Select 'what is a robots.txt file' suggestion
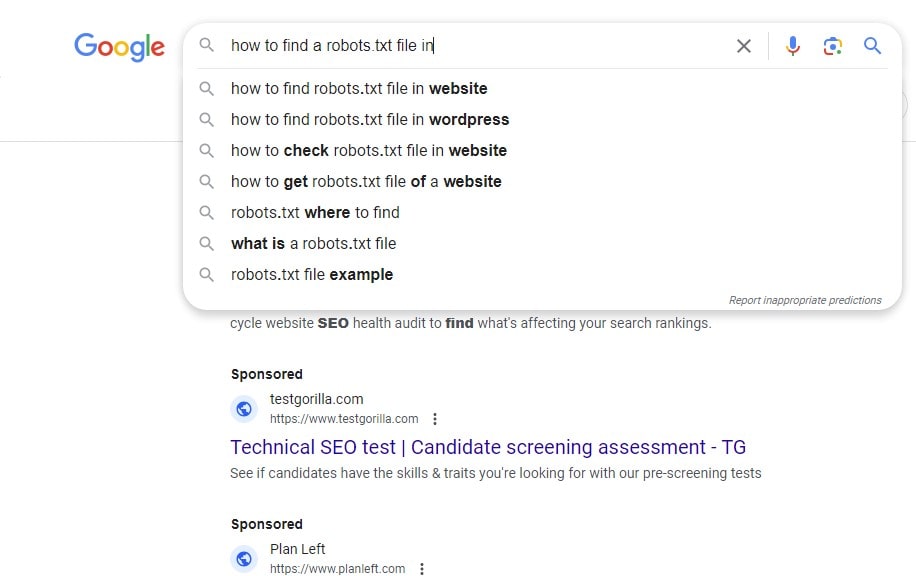Image resolution: width=916 pixels, height=576 pixels. [542, 243]
